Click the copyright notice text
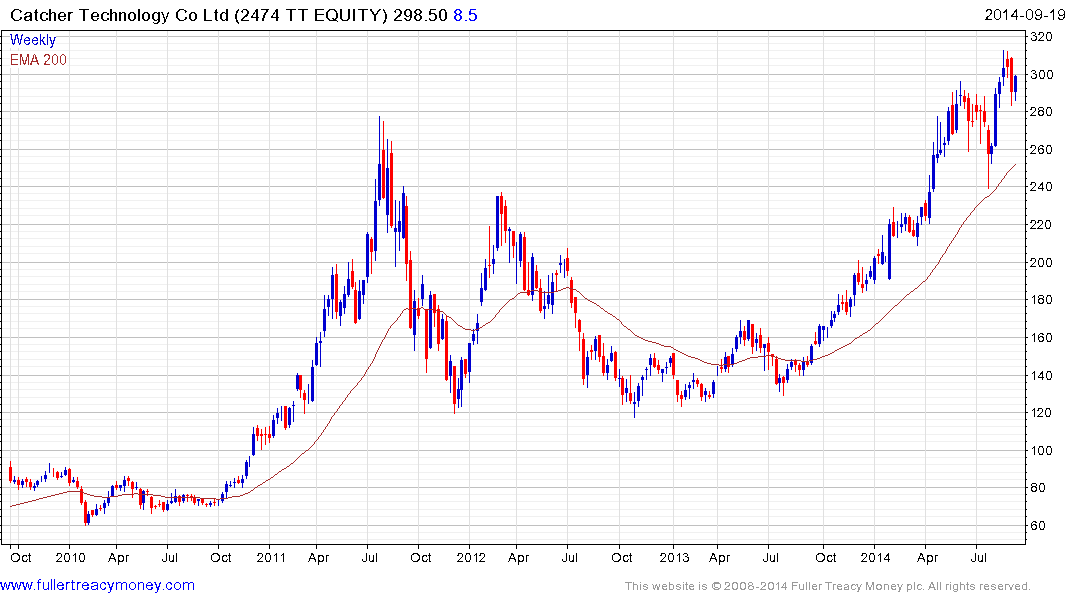This screenshot has height=600, width=1075. tap(828, 586)
